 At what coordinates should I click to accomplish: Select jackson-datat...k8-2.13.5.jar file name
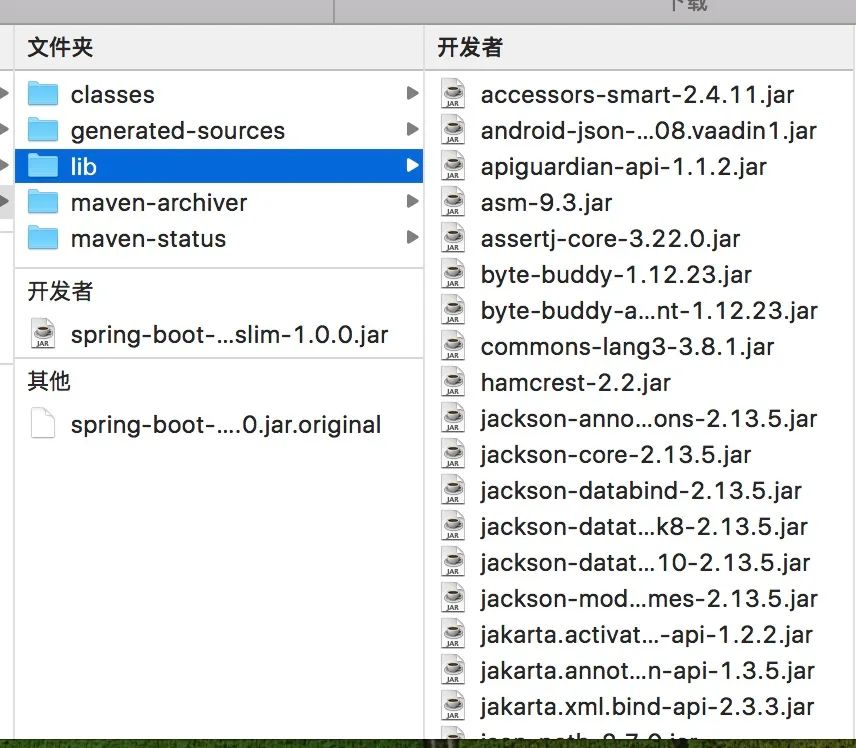(644, 527)
